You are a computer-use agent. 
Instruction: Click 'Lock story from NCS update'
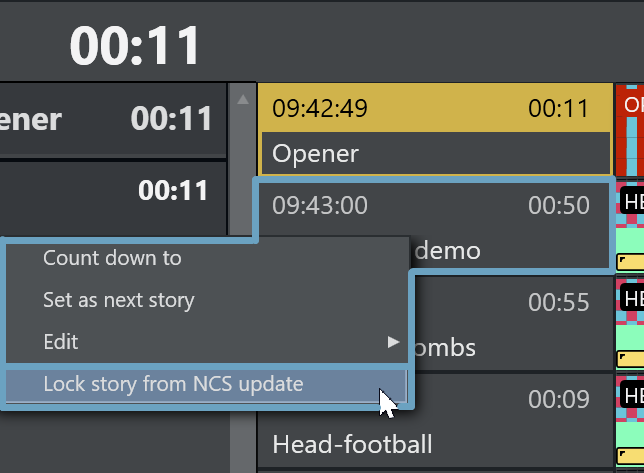[173, 384]
